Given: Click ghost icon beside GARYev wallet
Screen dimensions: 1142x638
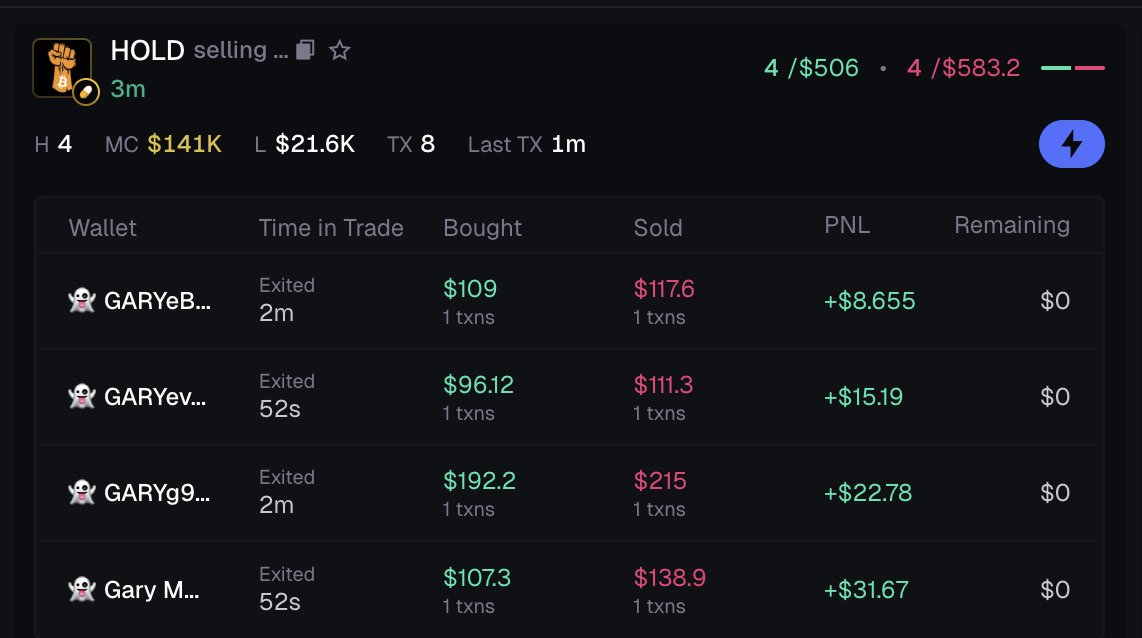Looking at the screenshot, I should pos(81,397).
